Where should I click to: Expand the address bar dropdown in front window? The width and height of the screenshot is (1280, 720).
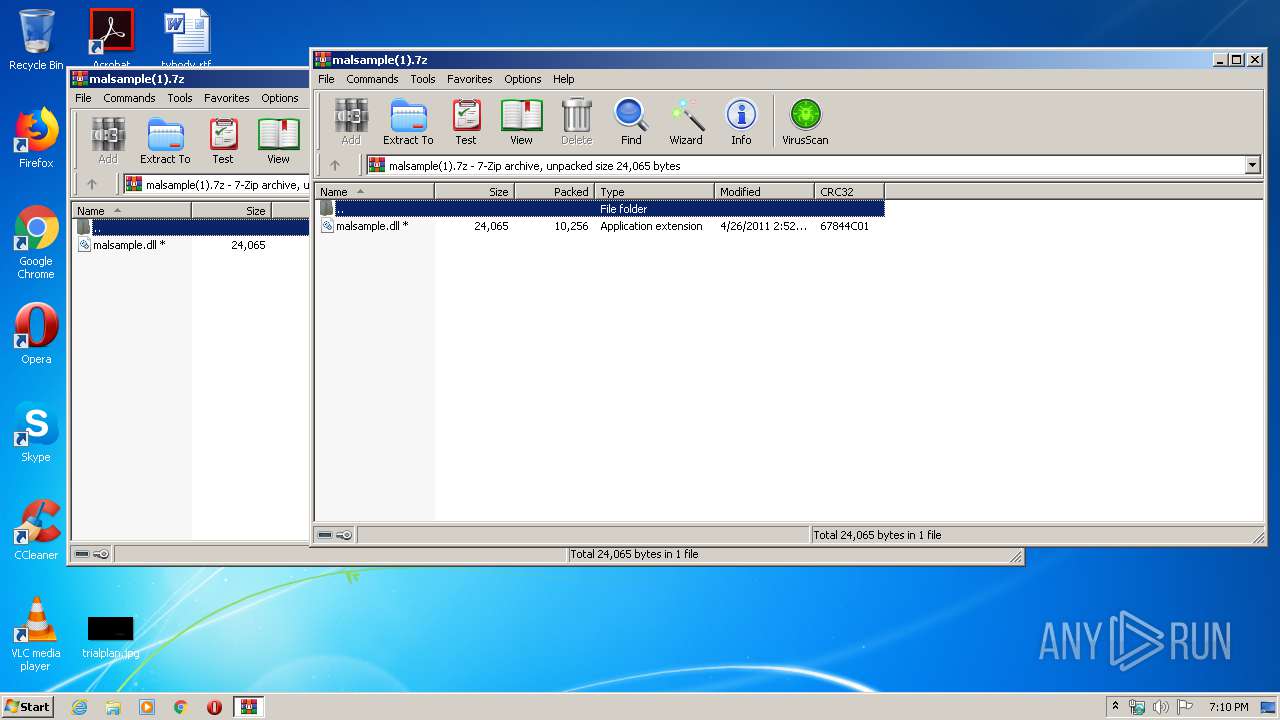[x=1253, y=166]
